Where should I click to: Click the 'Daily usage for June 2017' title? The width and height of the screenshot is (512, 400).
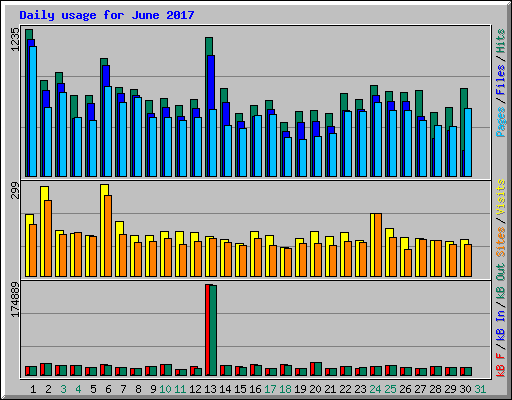[x=107, y=15]
